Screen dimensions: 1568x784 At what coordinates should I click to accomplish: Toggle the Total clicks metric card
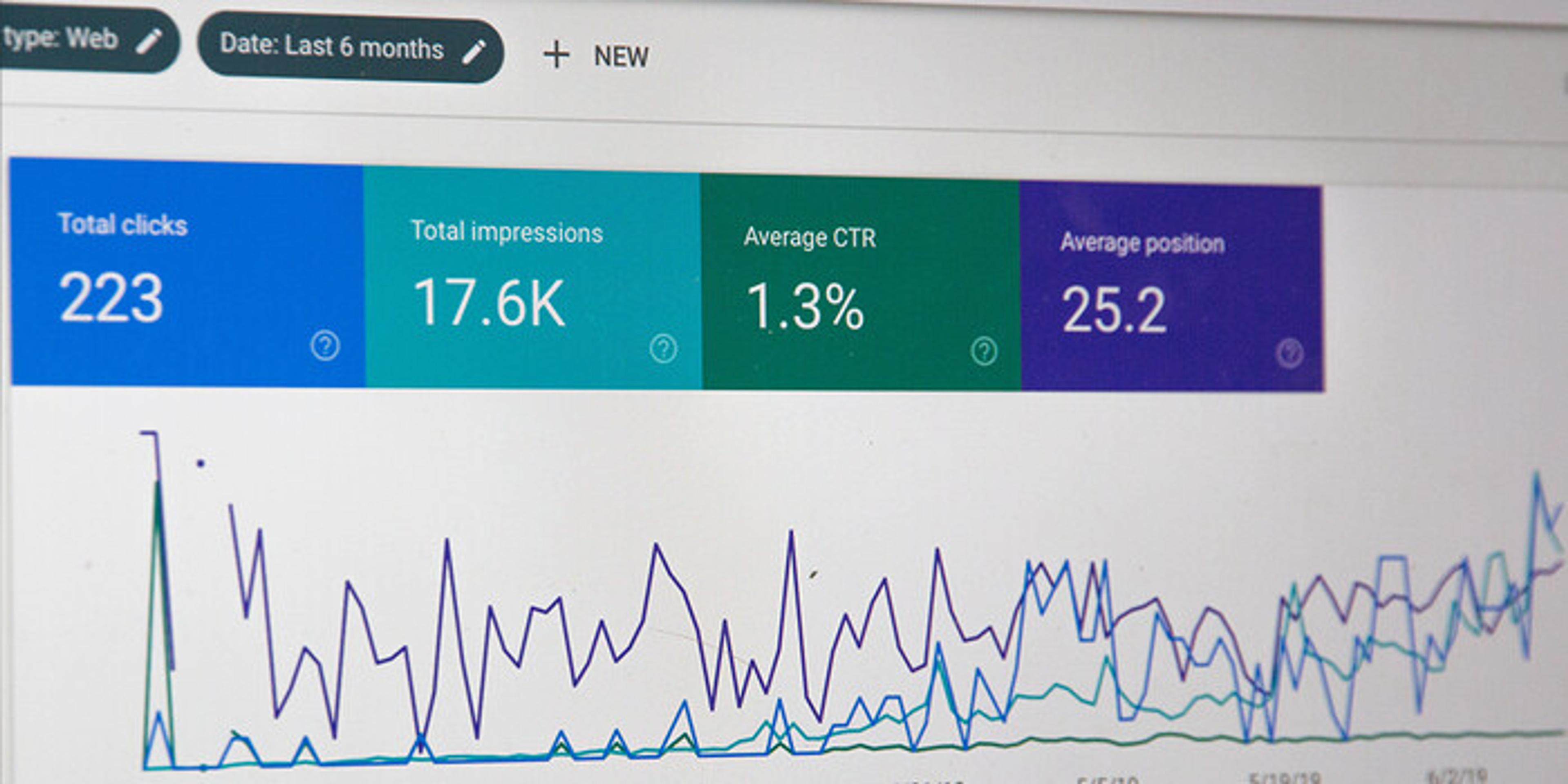point(183,274)
